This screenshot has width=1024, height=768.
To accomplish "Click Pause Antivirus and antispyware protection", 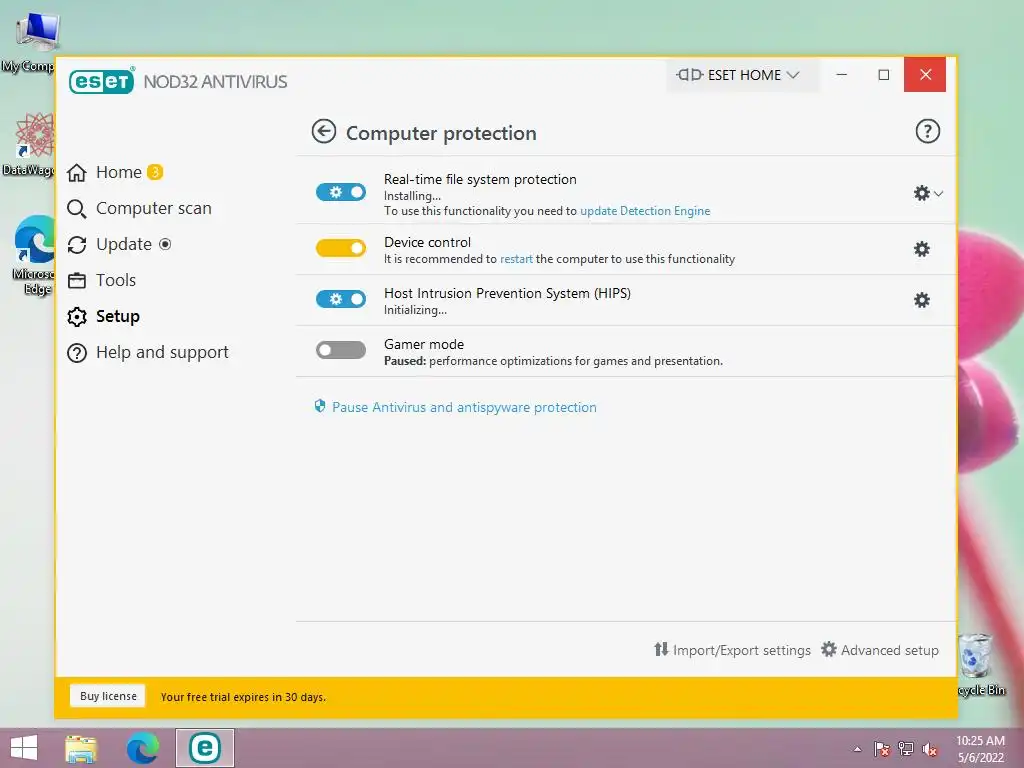I will click(464, 408).
